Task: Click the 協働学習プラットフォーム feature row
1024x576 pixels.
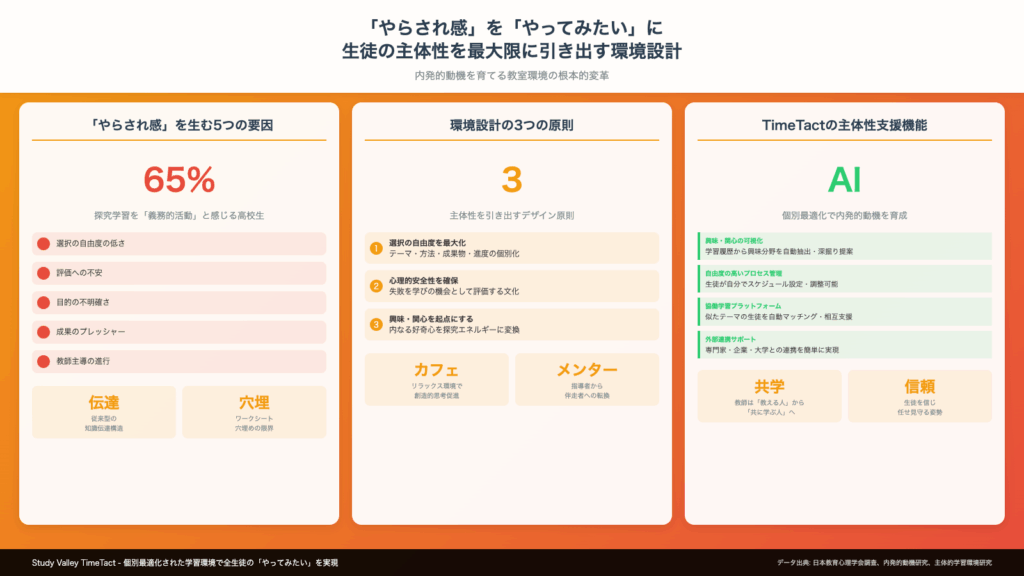Action: pyautogui.click(x=844, y=311)
